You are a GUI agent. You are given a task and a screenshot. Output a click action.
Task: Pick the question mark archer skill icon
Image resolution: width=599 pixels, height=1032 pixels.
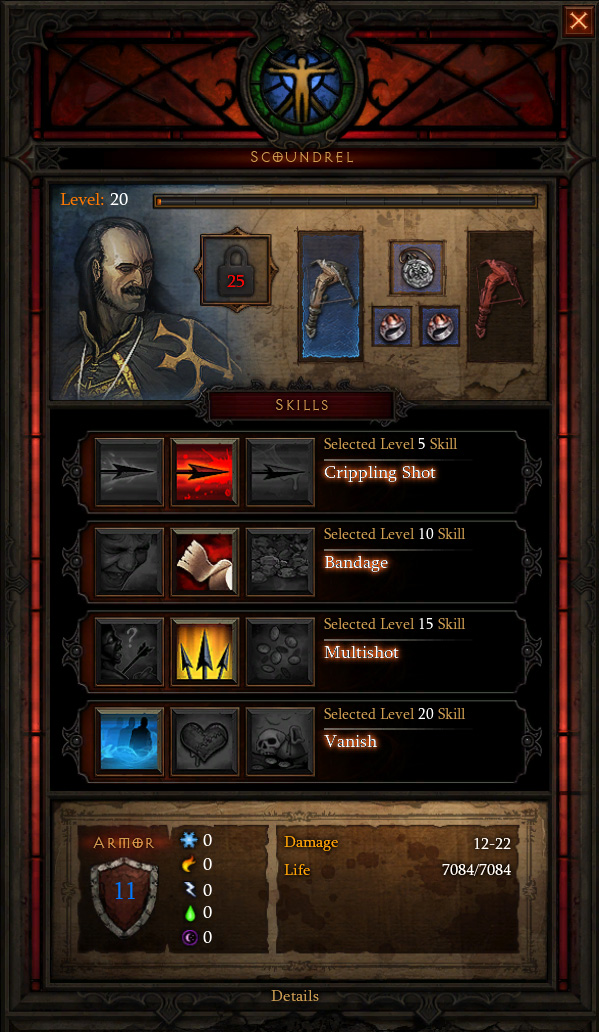pyautogui.click(x=129, y=652)
